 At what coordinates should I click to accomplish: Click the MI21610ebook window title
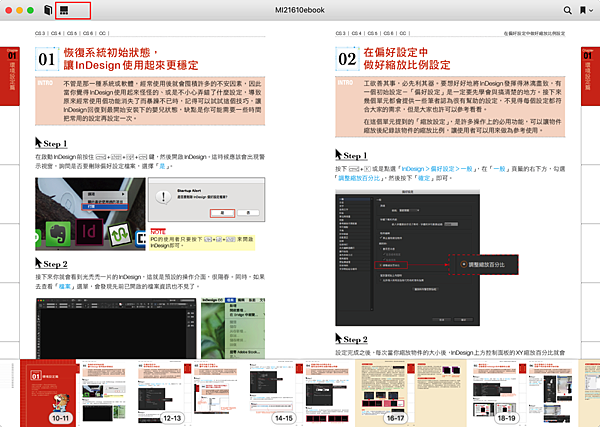[300, 10]
